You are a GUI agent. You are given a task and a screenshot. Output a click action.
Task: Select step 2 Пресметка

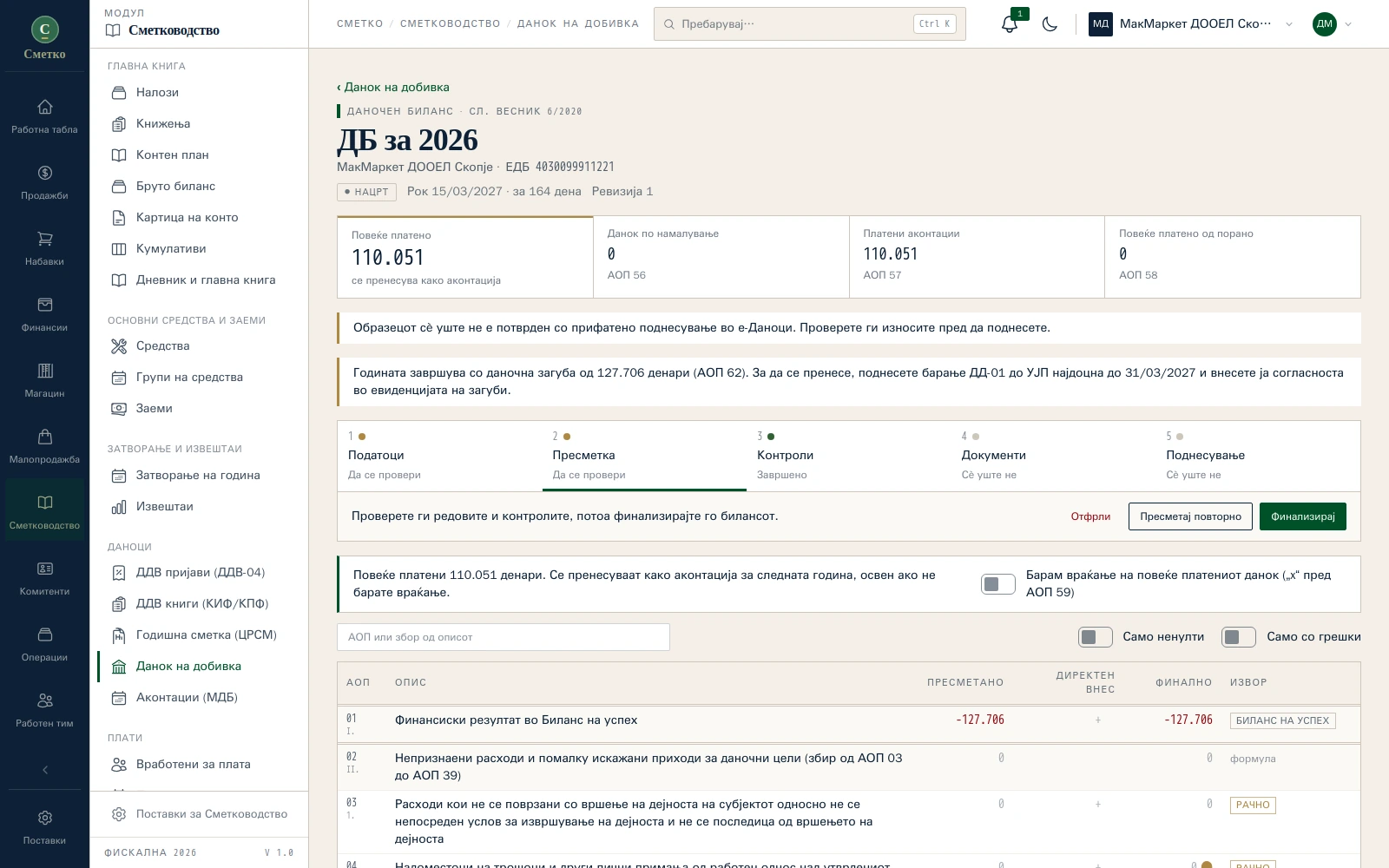coord(644,456)
